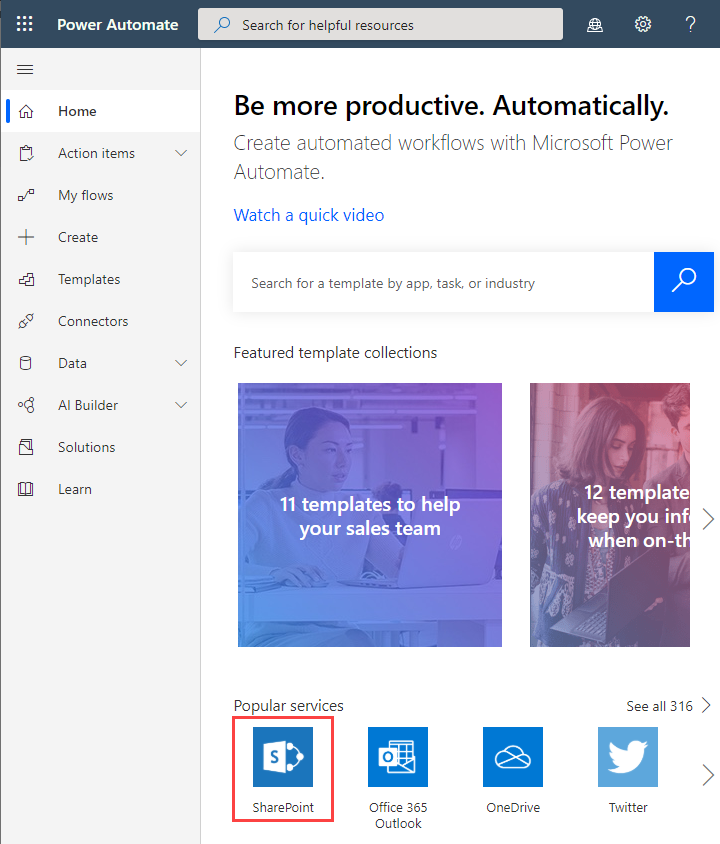Image resolution: width=720 pixels, height=844 pixels.
Task: Open the SharePoint service icon
Action: pyautogui.click(x=283, y=757)
